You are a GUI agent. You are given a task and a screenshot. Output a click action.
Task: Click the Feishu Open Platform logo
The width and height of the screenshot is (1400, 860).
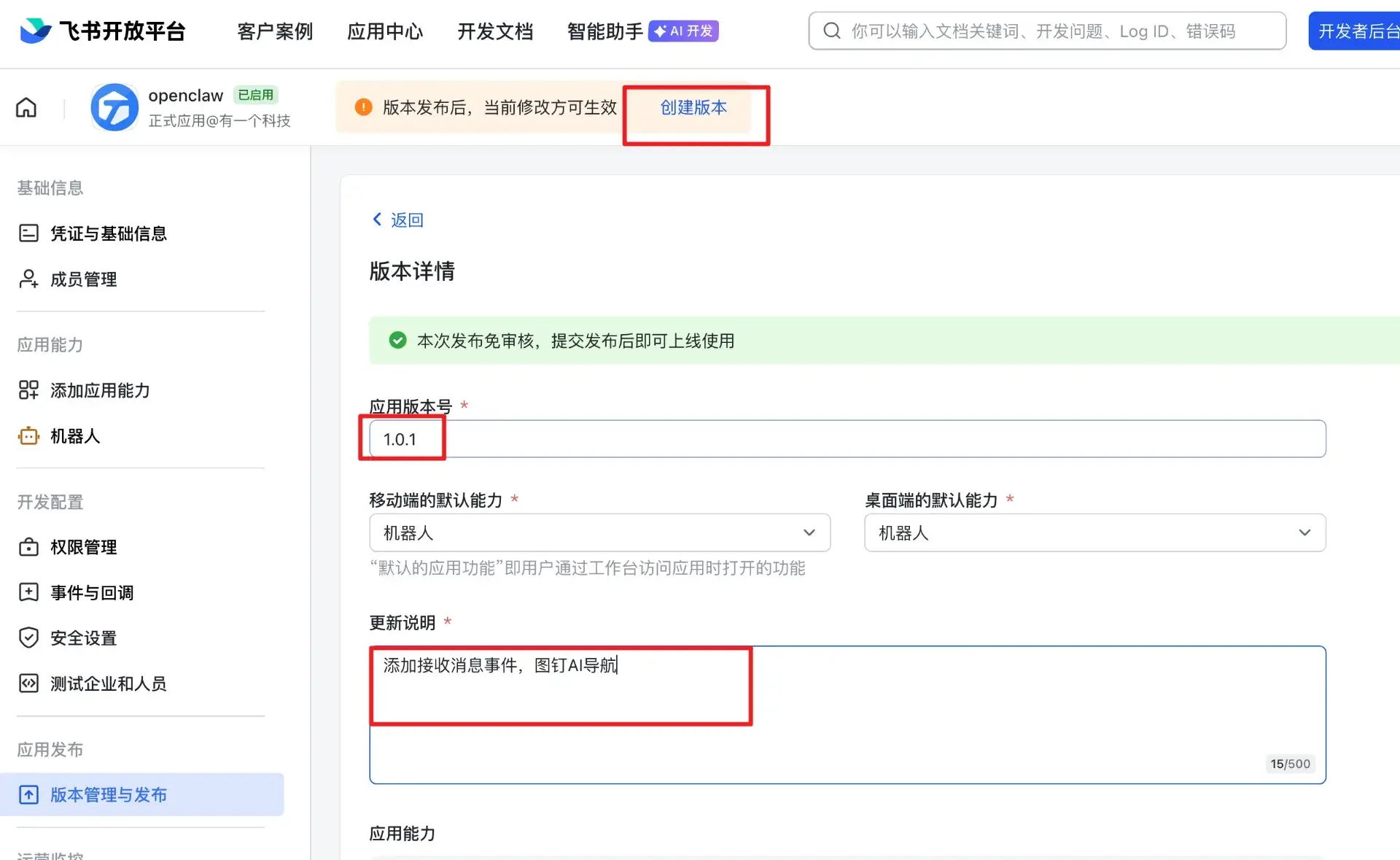point(102,31)
